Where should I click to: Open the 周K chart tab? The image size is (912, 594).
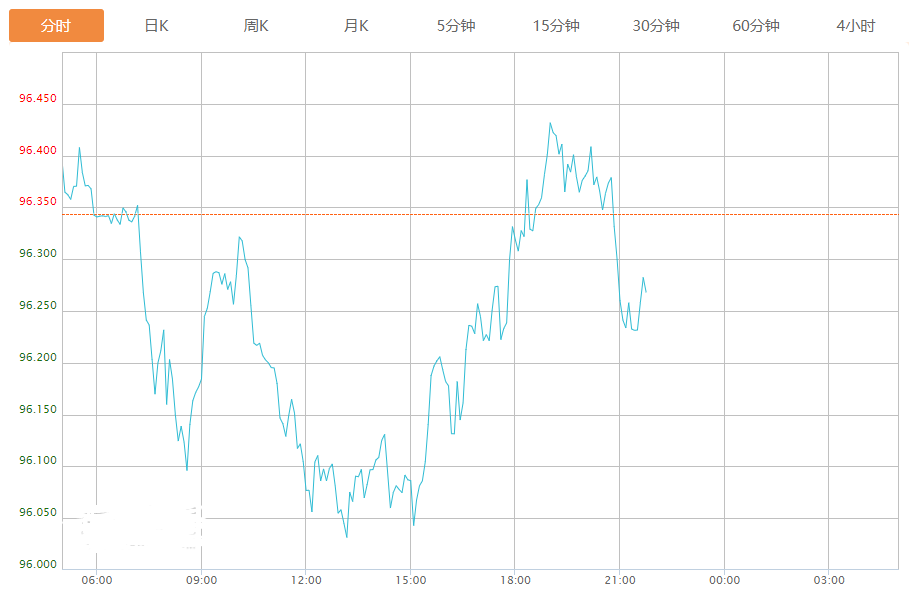(x=256, y=26)
